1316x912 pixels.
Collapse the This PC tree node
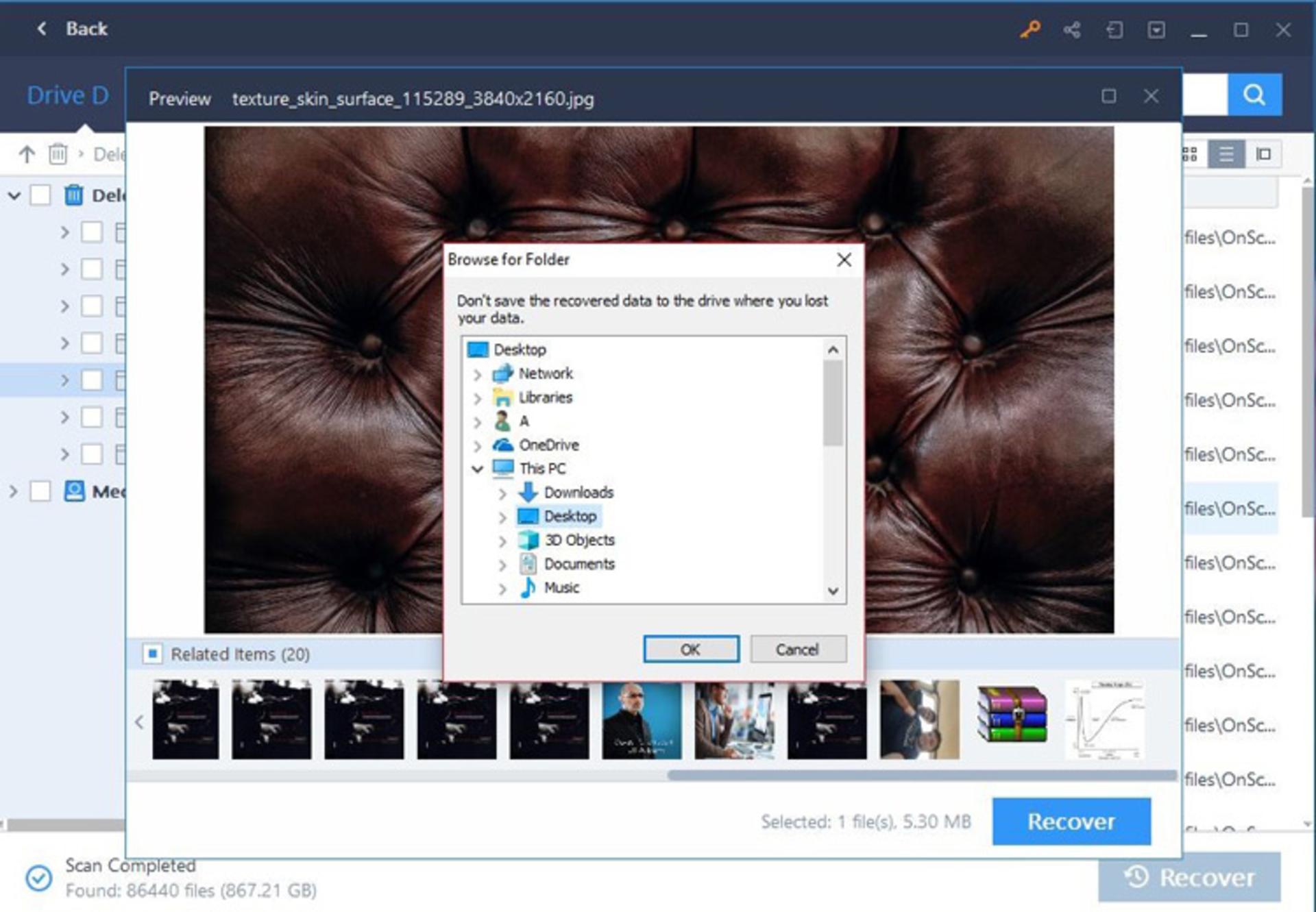[478, 469]
